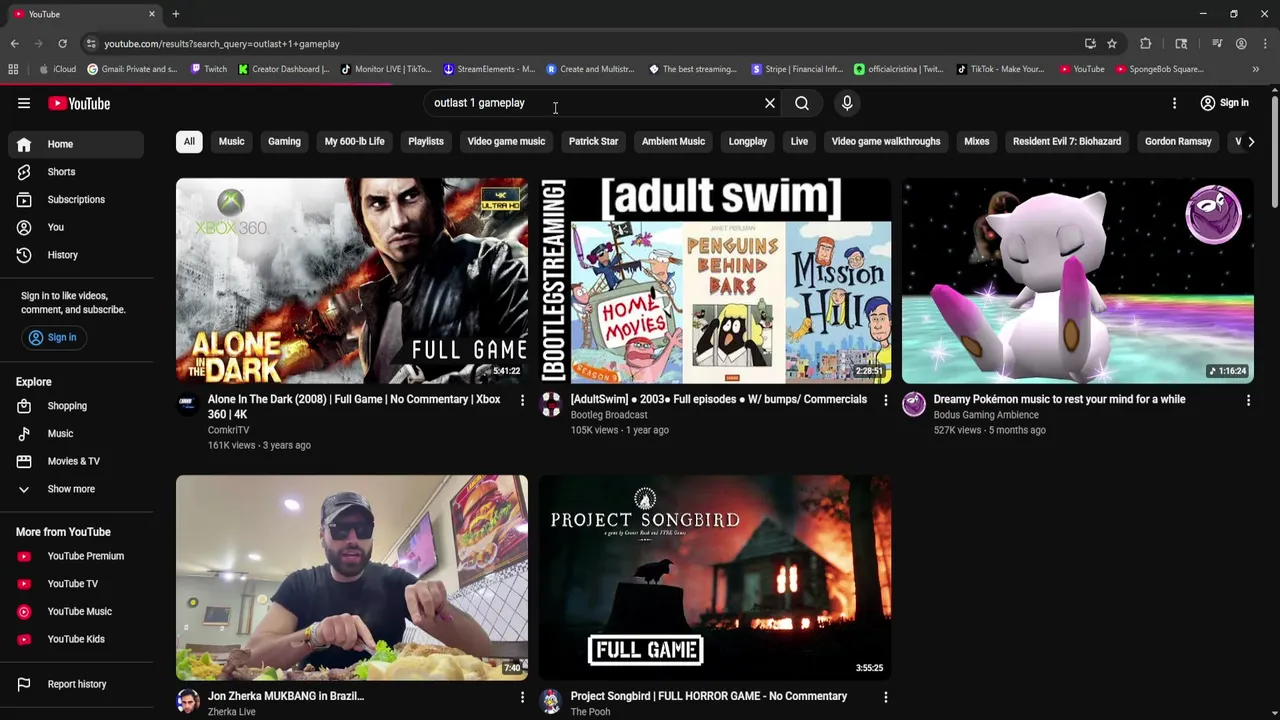
Task: Open YouTube TV link
Action: (x=76, y=584)
